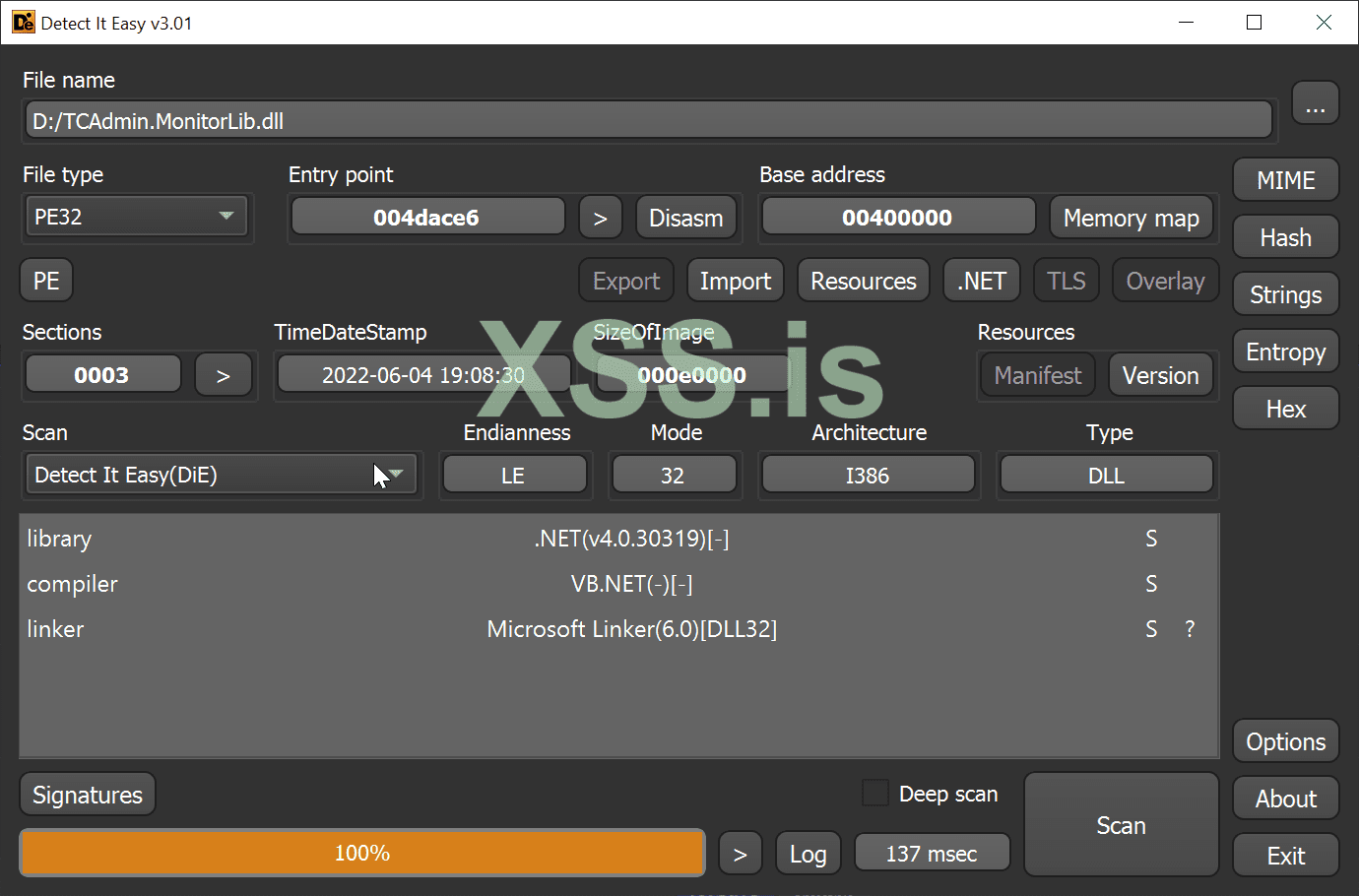Image resolution: width=1359 pixels, height=896 pixels.
Task: Click the Manifest button
Action: (1038, 375)
